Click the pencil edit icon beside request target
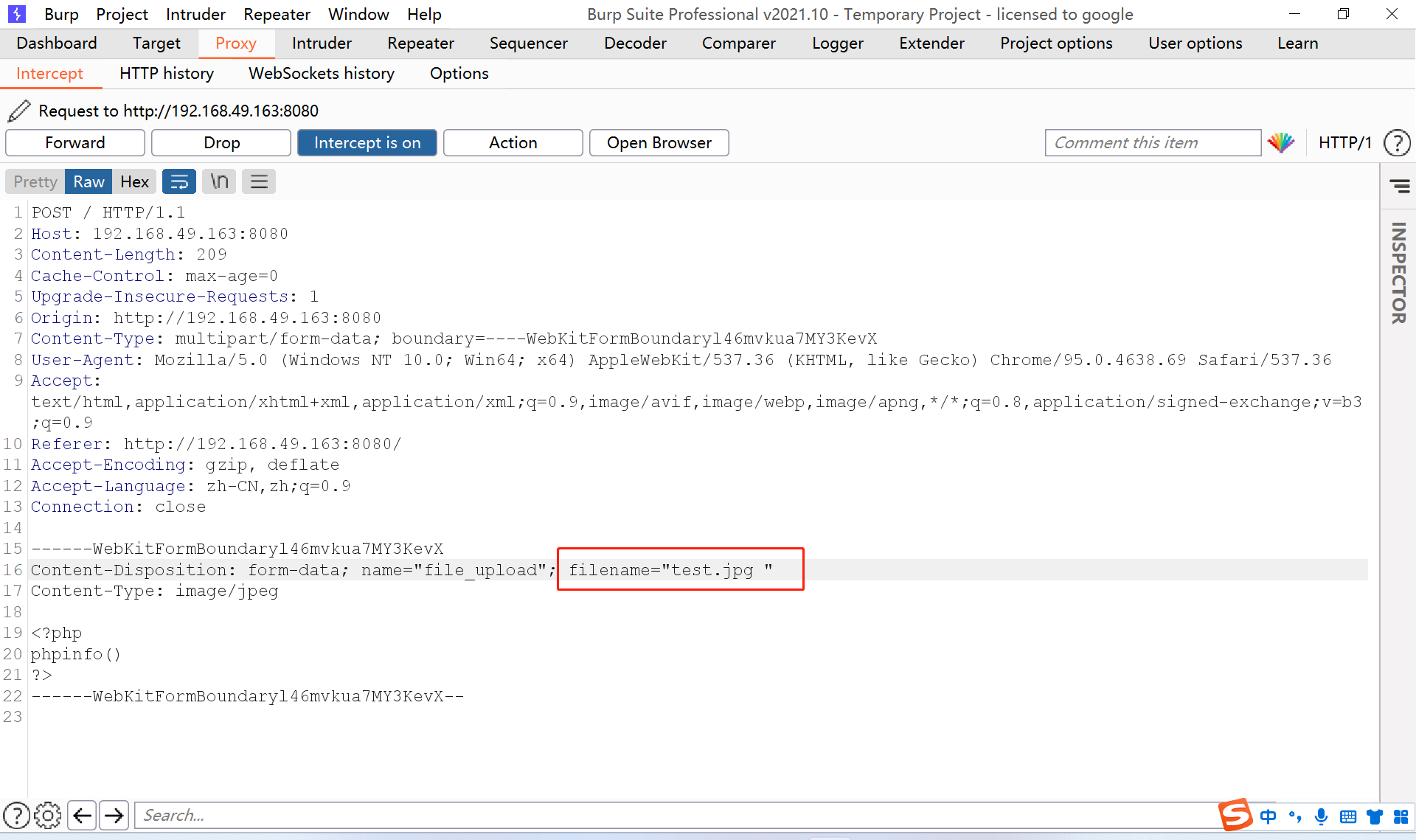The image size is (1416, 840). (19, 111)
